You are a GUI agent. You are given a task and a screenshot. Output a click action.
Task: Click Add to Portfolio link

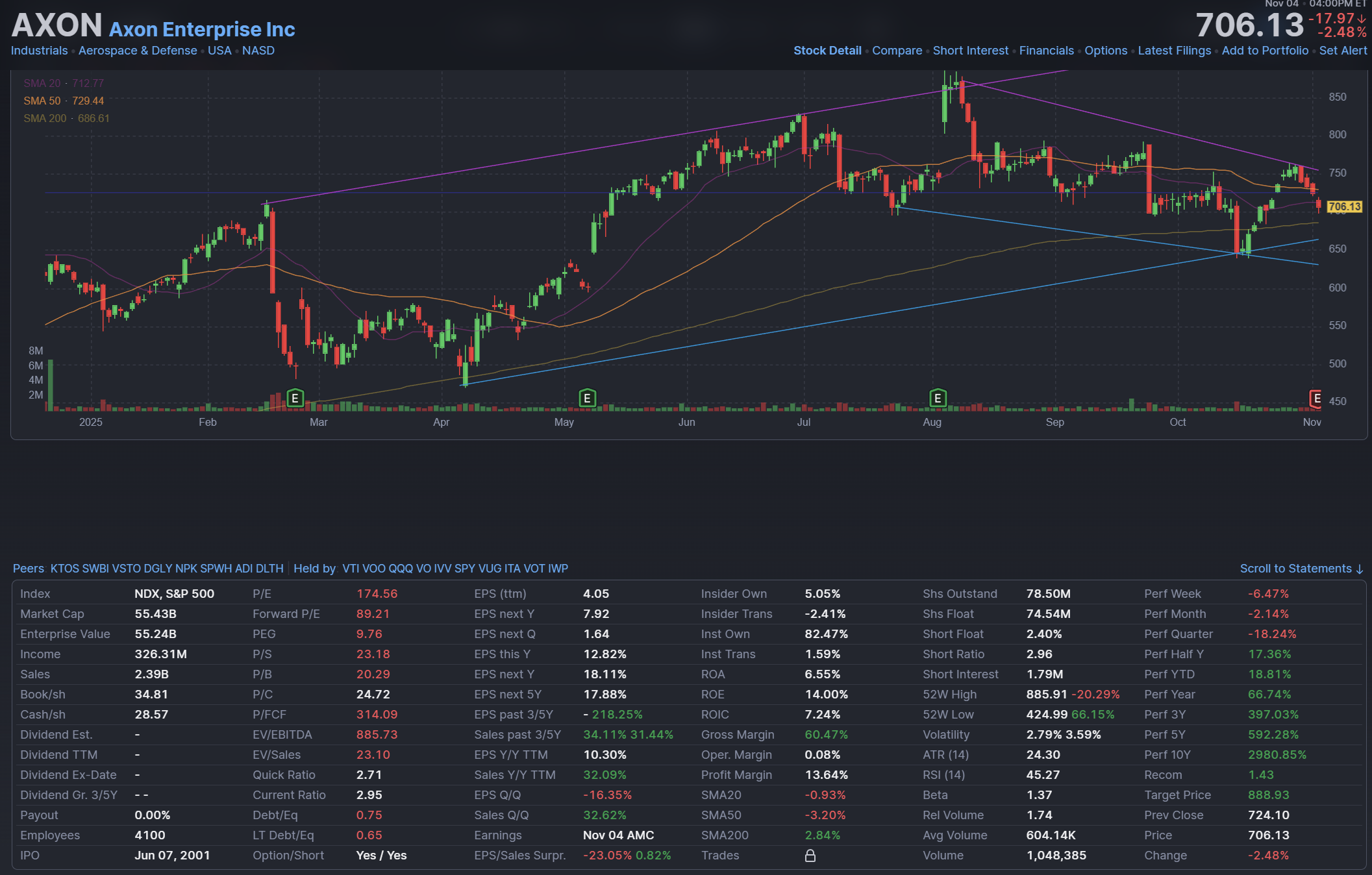click(1265, 51)
